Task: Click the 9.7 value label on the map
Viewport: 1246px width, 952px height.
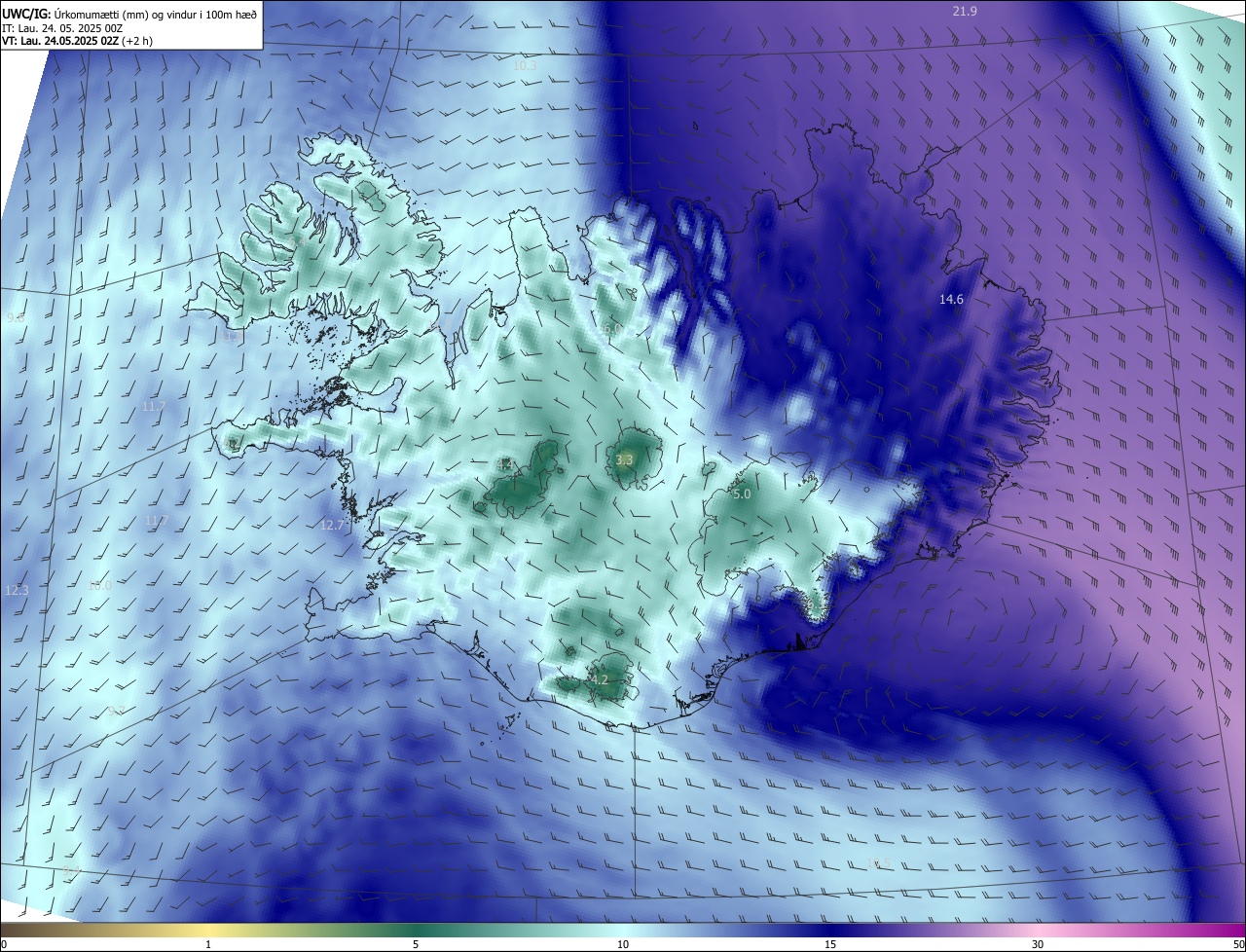Action: tap(116, 710)
